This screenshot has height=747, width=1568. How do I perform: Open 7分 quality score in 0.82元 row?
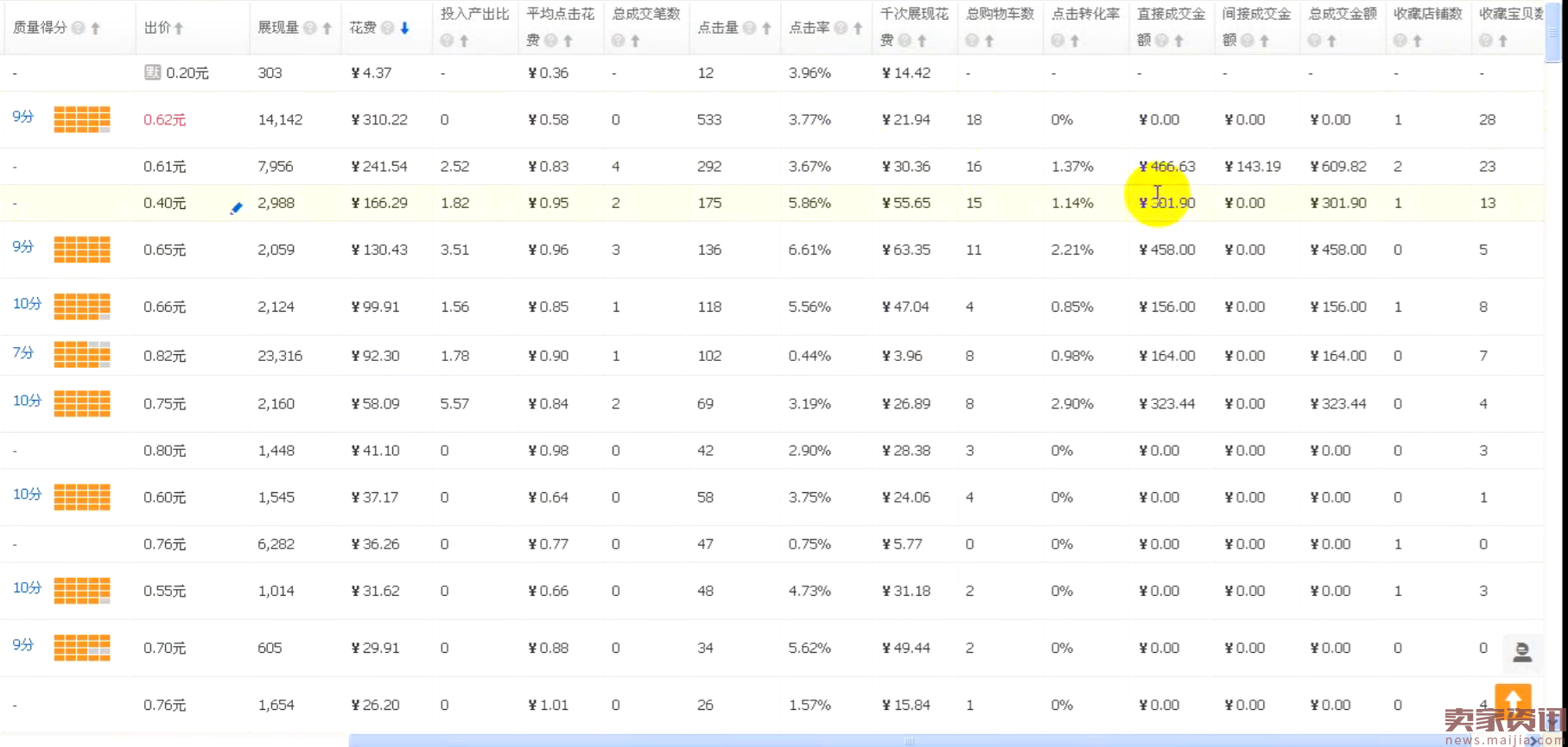(23, 353)
